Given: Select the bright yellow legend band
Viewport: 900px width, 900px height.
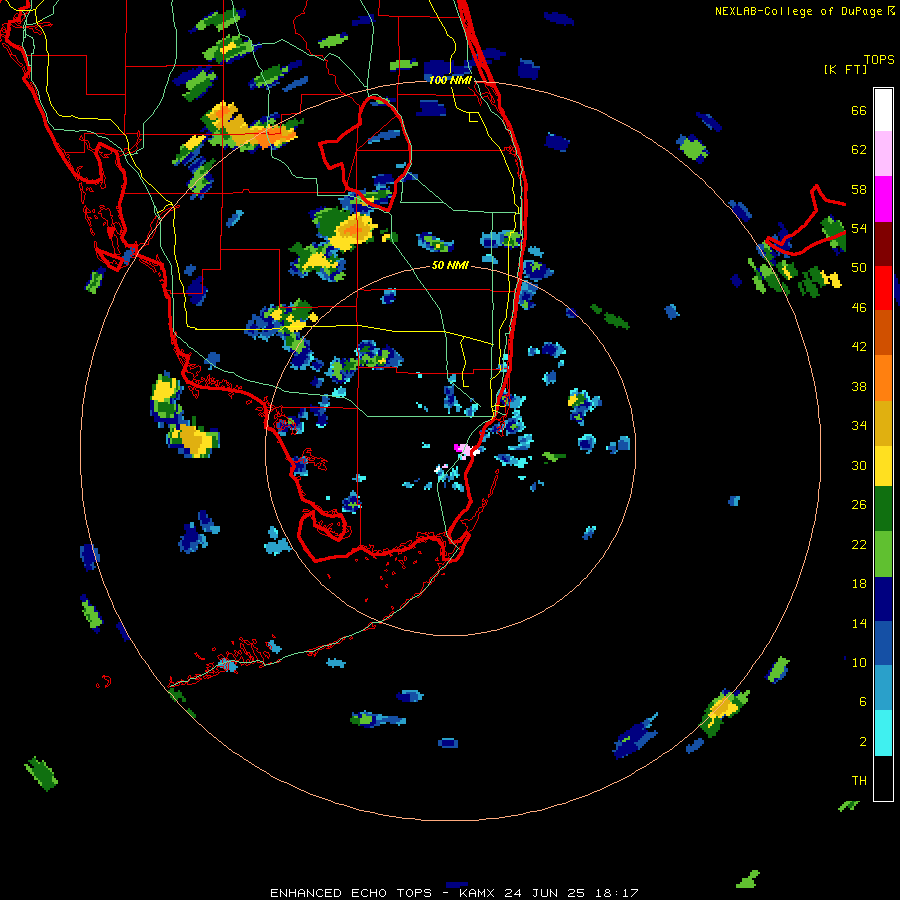Looking at the screenshot, I should tap(883, 466).
